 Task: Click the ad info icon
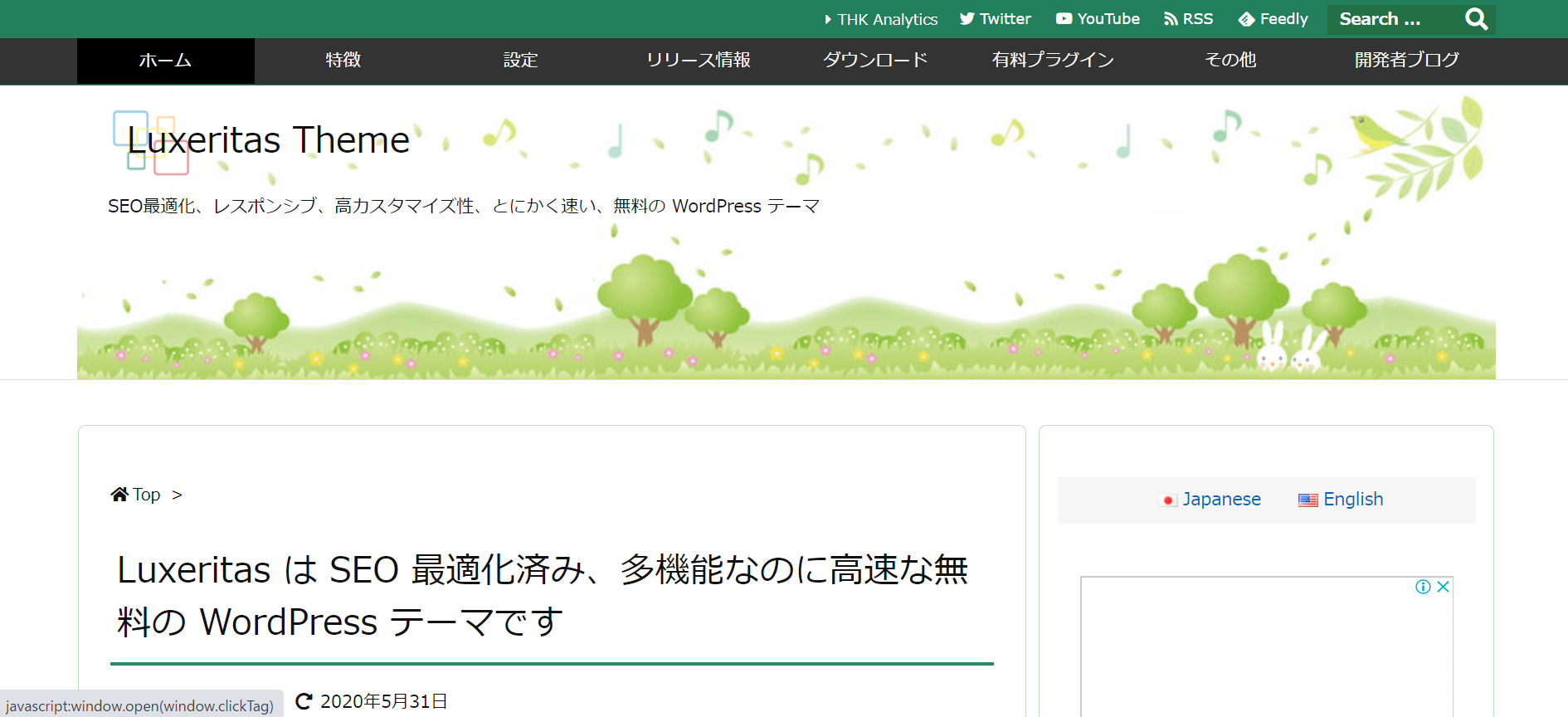pos(1423,587)
